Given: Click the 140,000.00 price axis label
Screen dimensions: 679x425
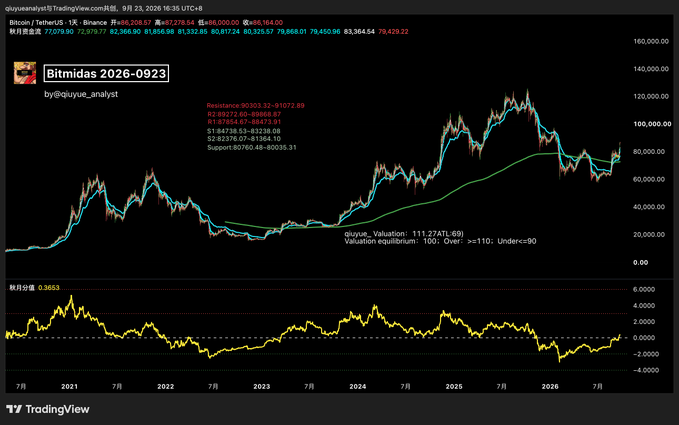Looking at the screenshot, I should tap(651, 69).
